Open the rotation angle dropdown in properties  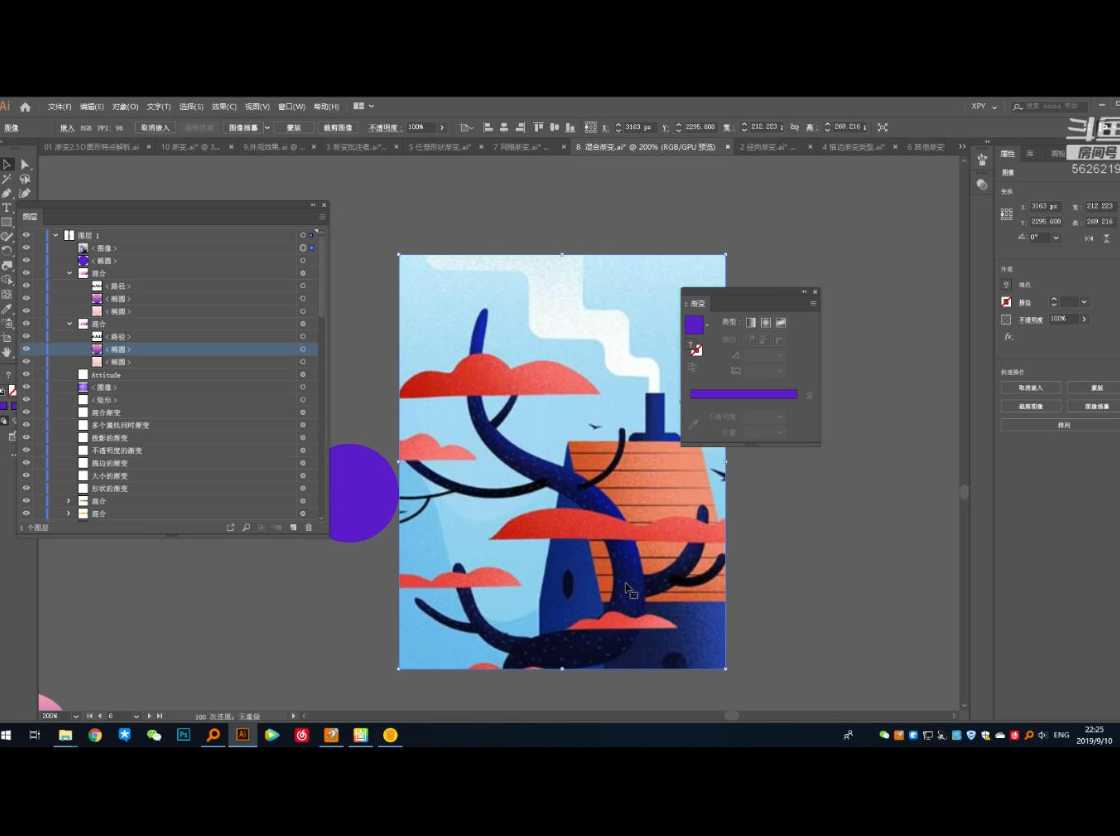pos(1056,238)
